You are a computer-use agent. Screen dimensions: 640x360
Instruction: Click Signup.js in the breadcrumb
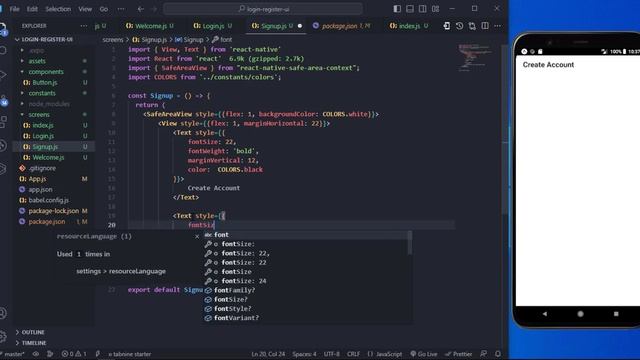tap(150, 40)
